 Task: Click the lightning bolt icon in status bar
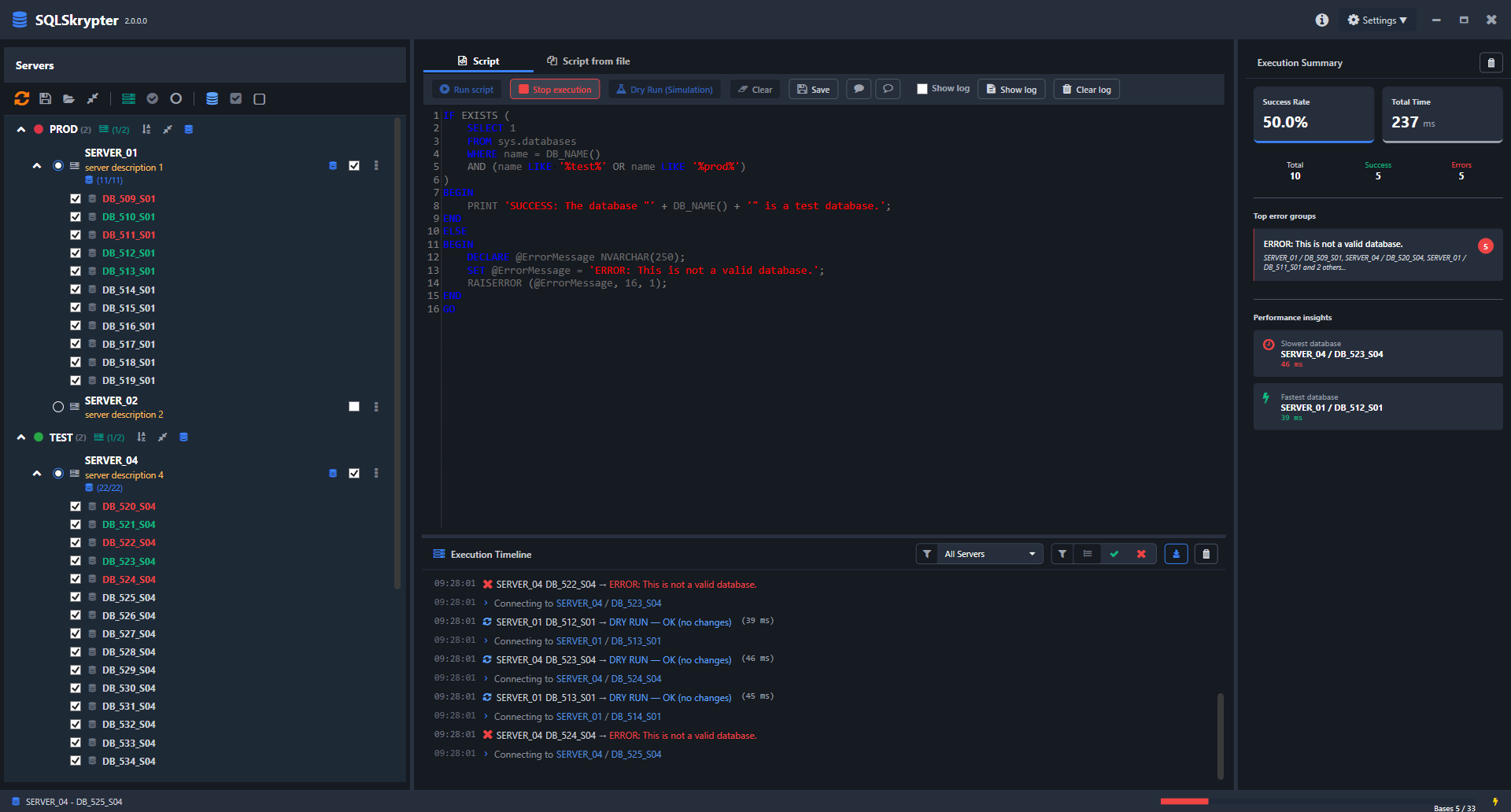click(x=1495, y=802)
